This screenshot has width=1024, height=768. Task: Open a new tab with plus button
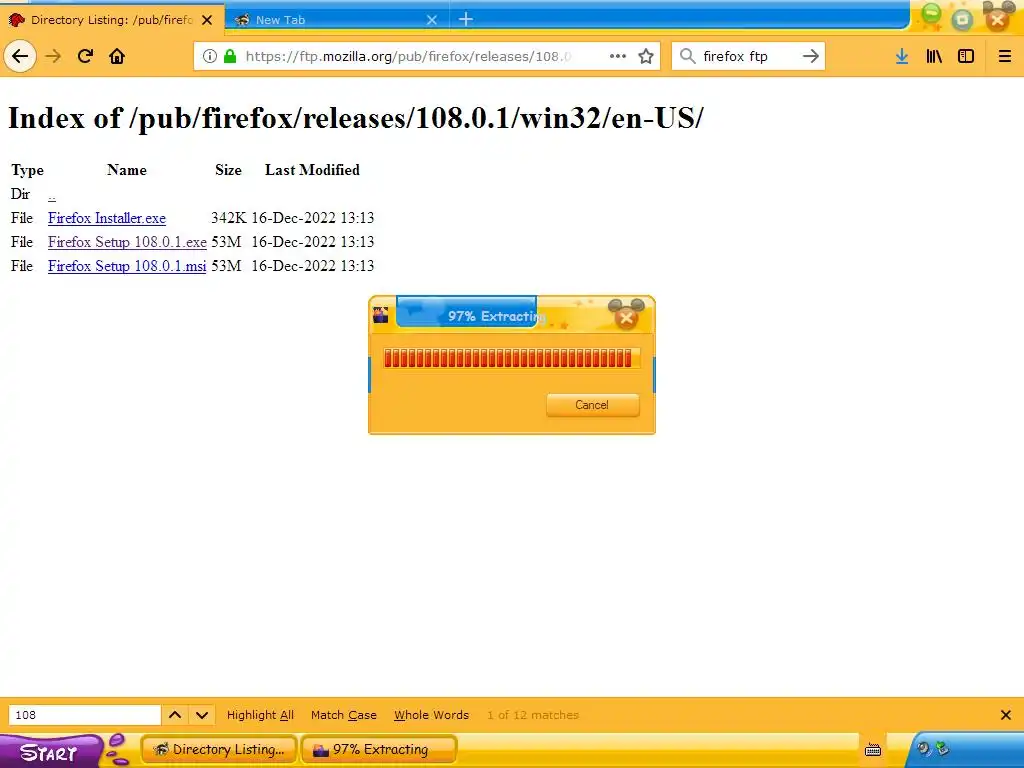tap(466, 20)
